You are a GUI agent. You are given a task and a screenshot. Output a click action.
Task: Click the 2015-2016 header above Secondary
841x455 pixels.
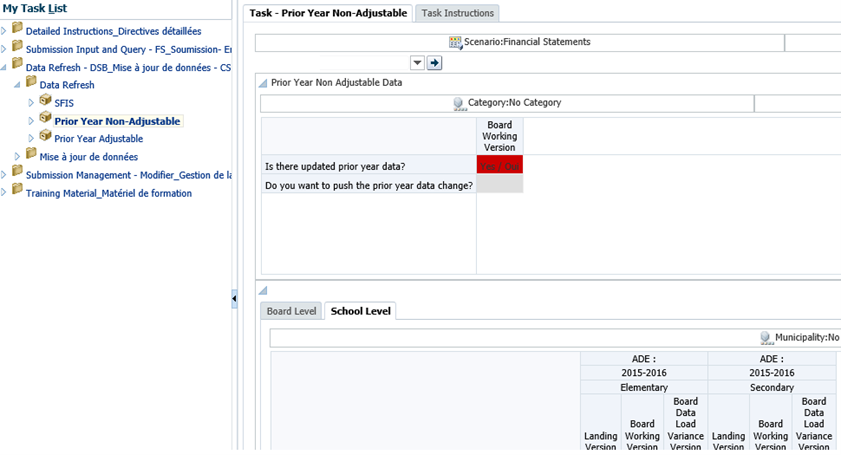pyautogui.click(x=771, y=373)
